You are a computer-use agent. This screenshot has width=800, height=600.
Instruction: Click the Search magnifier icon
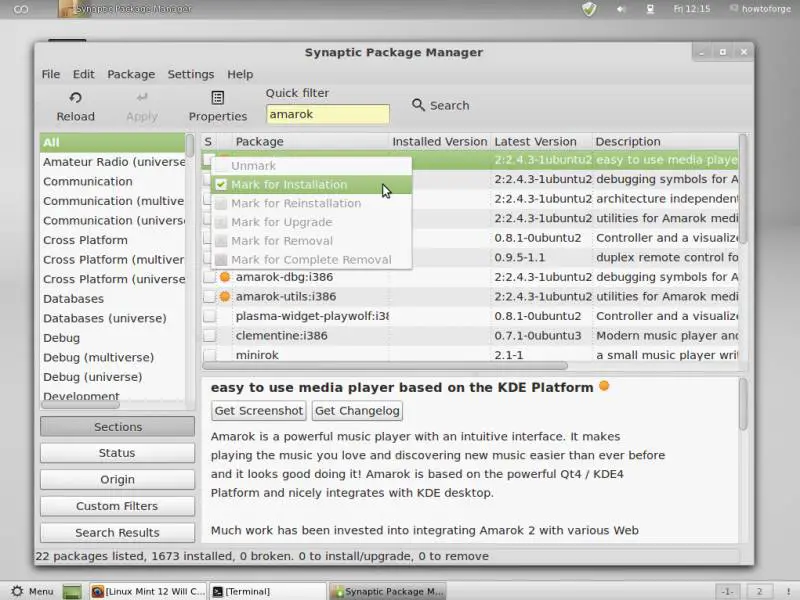click(419, 105)
